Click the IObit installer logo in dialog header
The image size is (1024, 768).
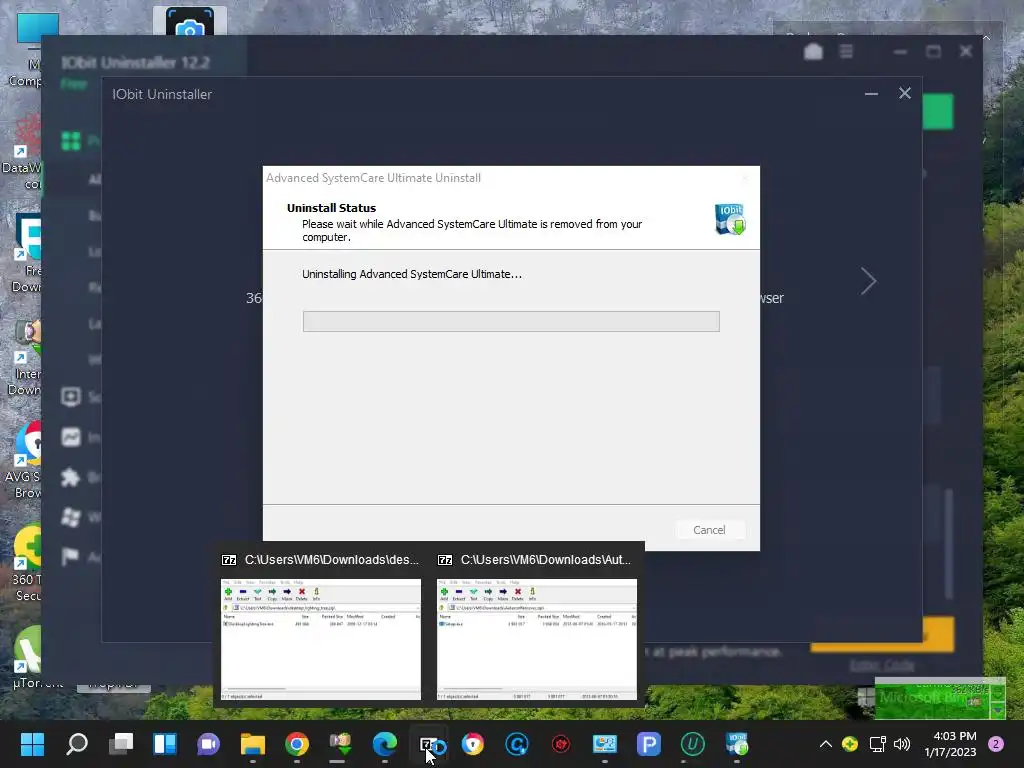(730, 219)
